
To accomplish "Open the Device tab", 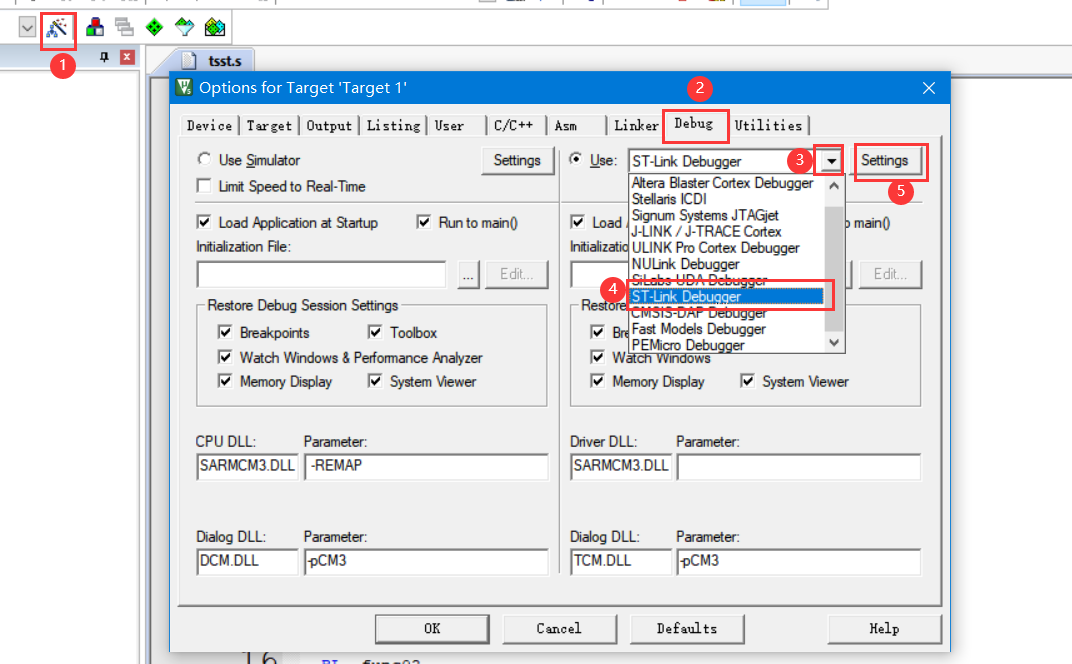I will pyautogui.click(x=209, y=126).
